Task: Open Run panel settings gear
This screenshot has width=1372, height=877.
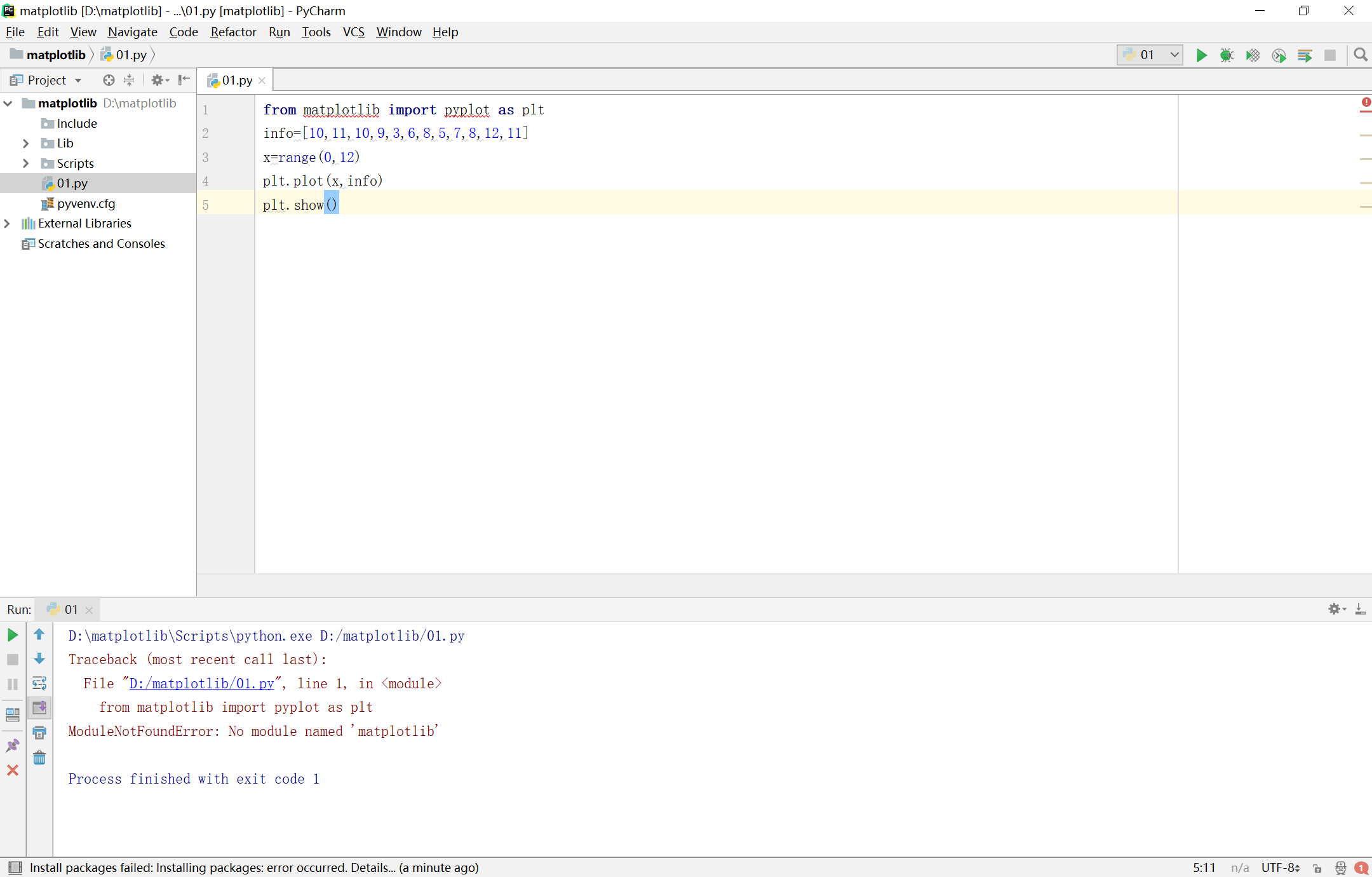Action: tap(1336, 609)
